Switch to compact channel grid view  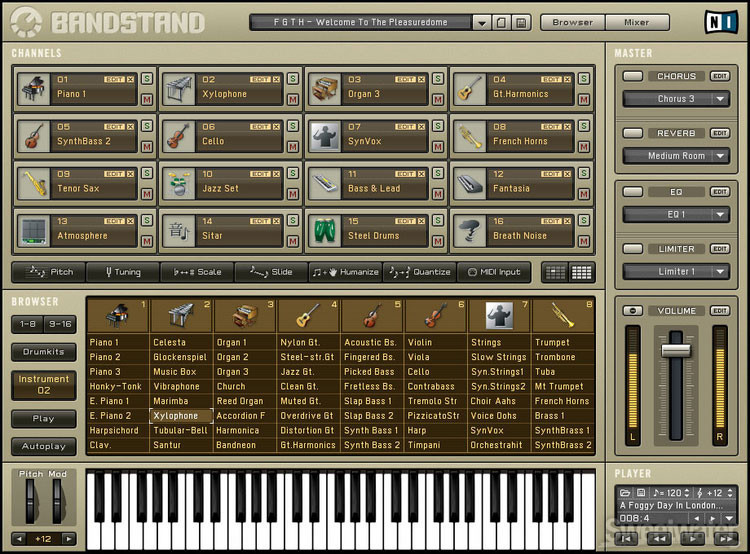coord(555,272)
